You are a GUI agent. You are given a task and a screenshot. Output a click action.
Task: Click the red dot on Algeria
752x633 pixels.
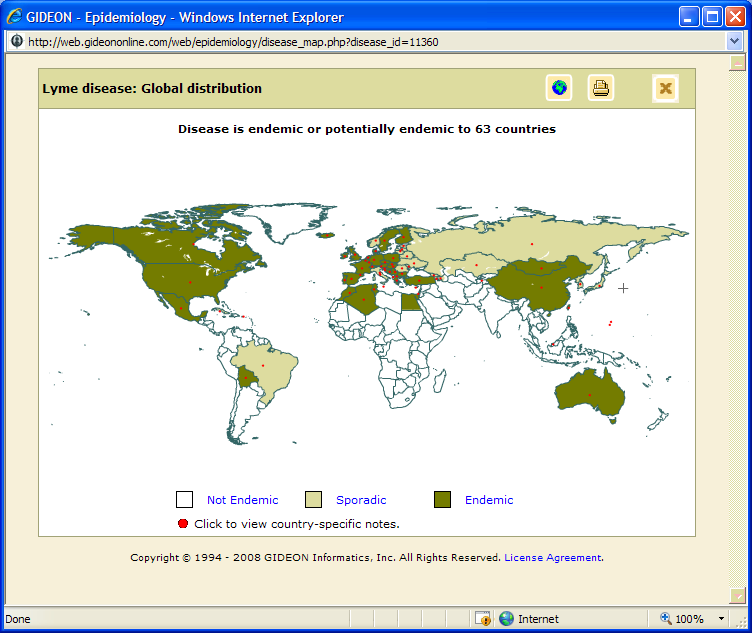coord(364,300)
